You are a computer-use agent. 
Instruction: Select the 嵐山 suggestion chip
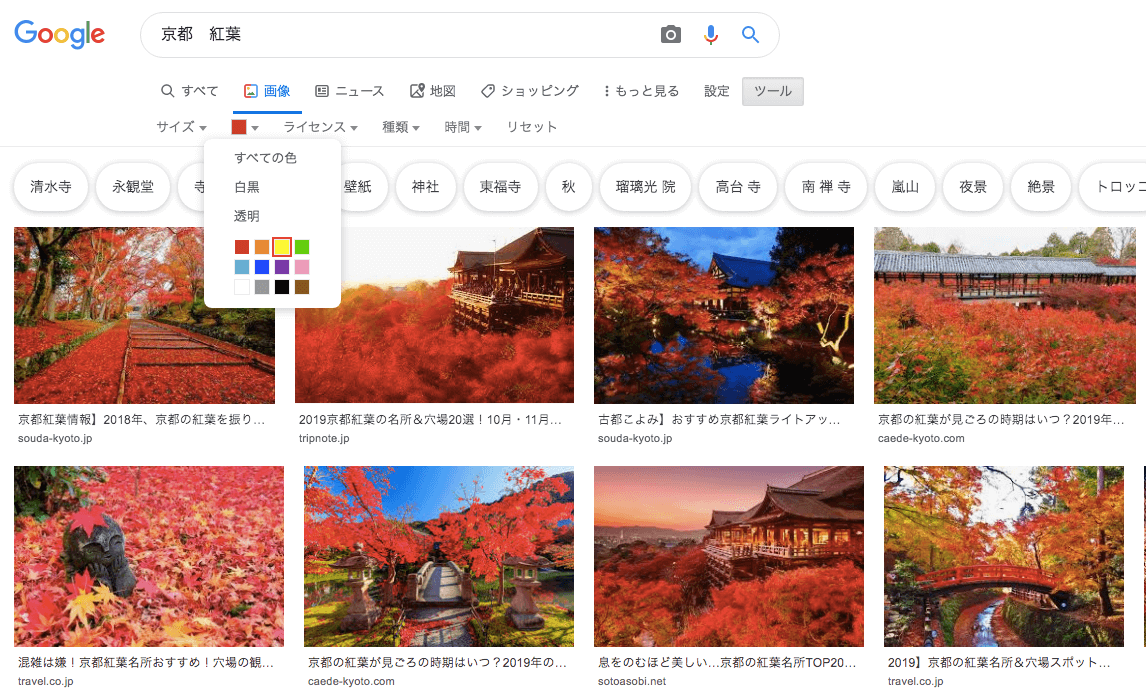(905, 187)
